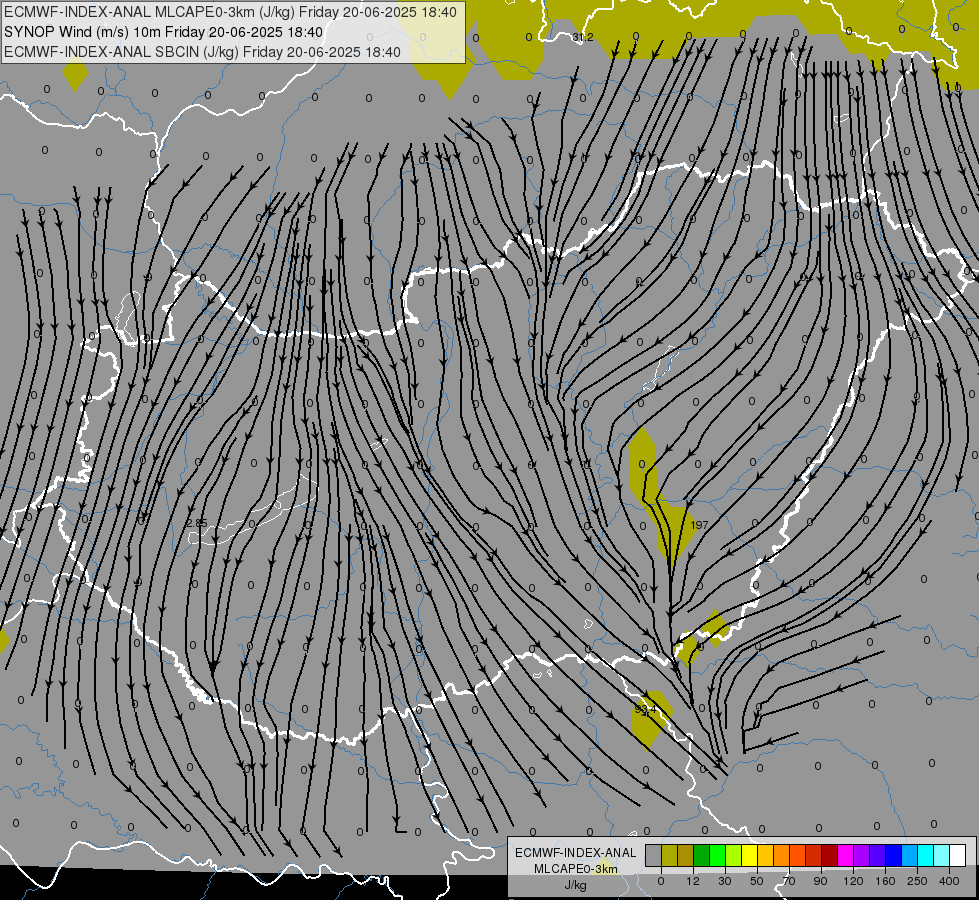Click the '90' legend tick label
The height and width of the screenshot is (900, 979).
[820, 881]
